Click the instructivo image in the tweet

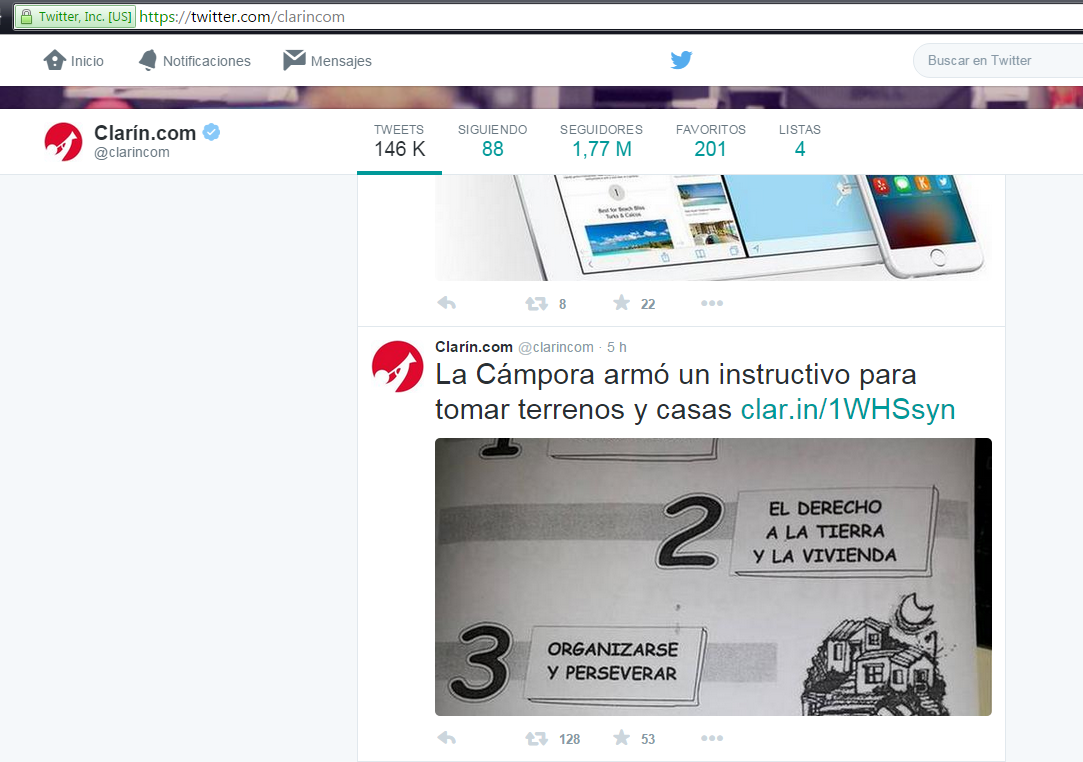(x=712, y=576)
